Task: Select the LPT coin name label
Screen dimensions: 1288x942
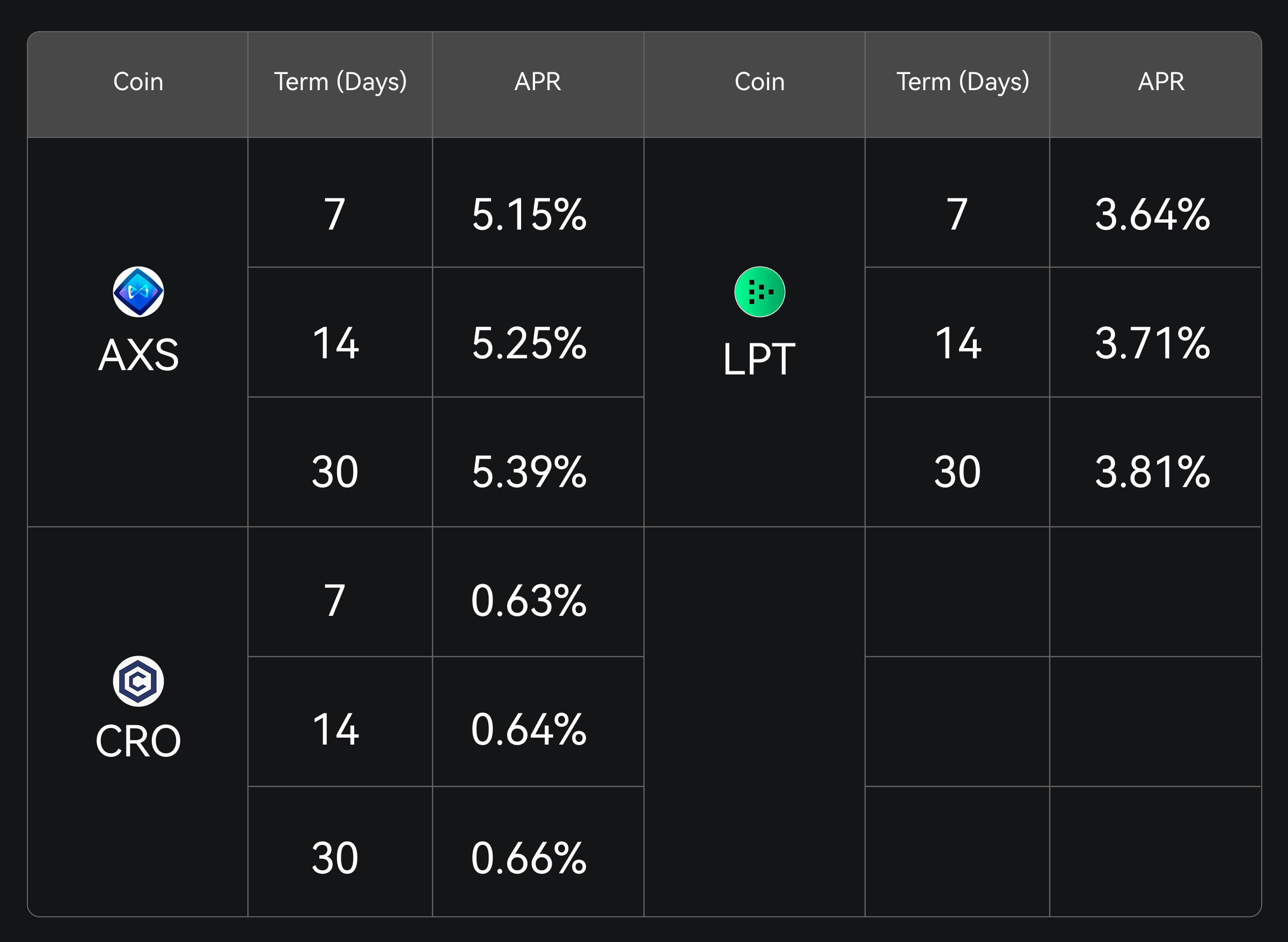Action: 759,359
